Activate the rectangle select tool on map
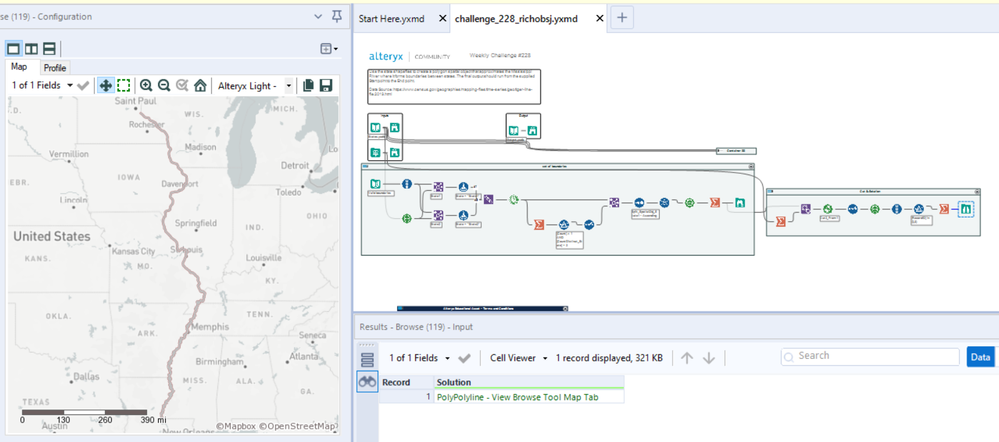 [124, 85]
